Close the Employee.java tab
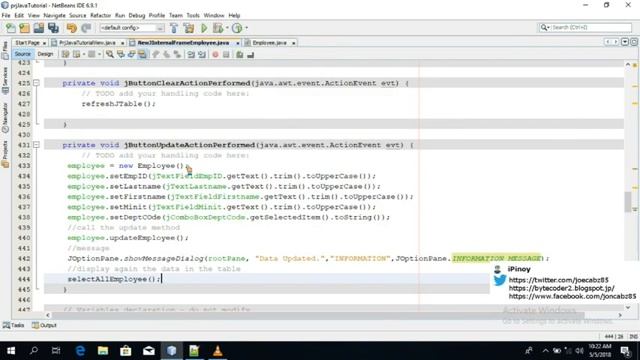The width and height of the screenshot is (640, 360). (293, 43)
